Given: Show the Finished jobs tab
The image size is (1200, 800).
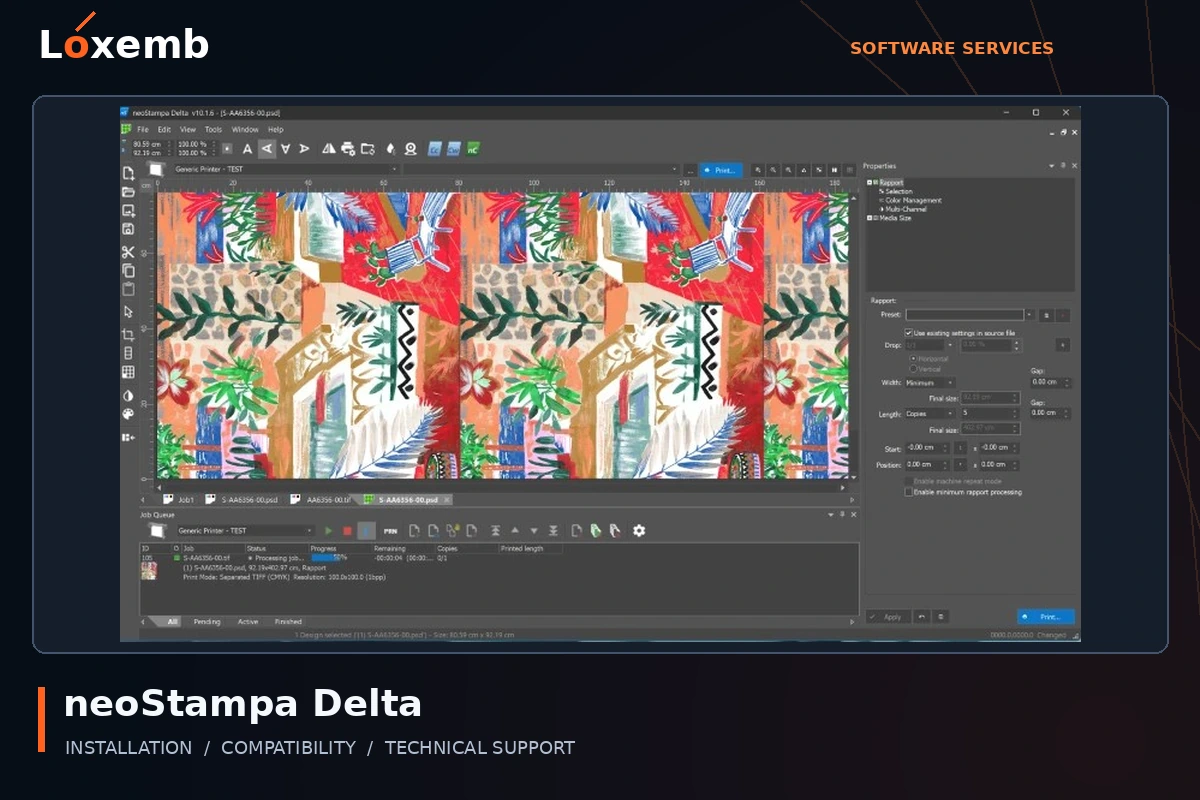Looking at the screenshot, I should (288, 622).
